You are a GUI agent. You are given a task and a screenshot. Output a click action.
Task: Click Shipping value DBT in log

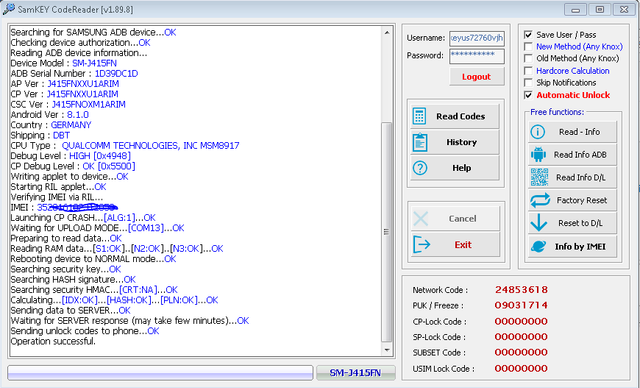click(61, 135)
